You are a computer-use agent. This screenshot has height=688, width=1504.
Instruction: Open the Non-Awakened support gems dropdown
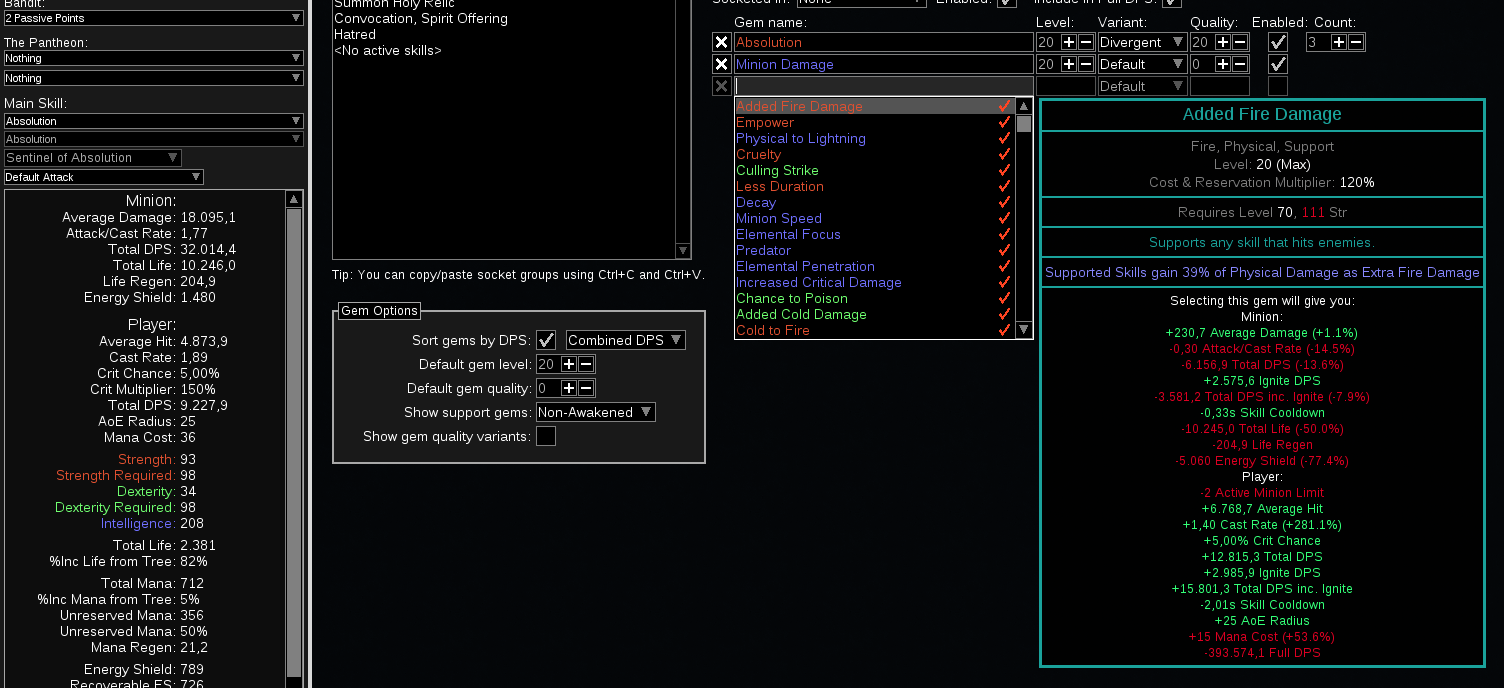click(x=596, y=412)
